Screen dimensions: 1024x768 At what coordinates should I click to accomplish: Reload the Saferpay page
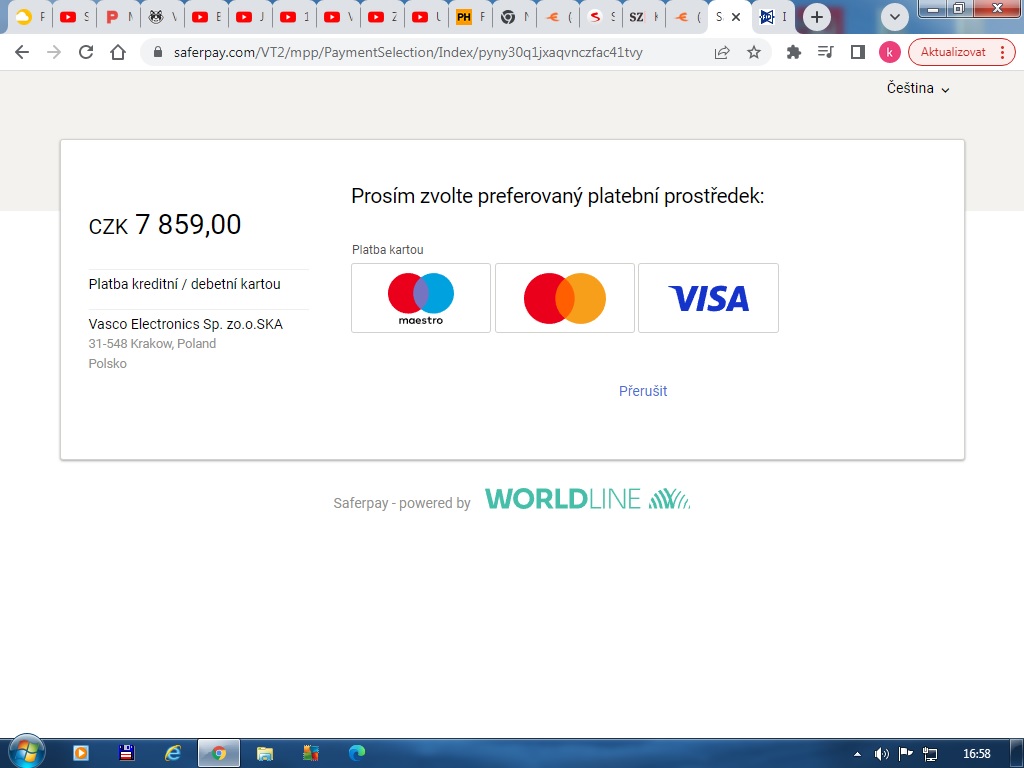coord(86,52)
